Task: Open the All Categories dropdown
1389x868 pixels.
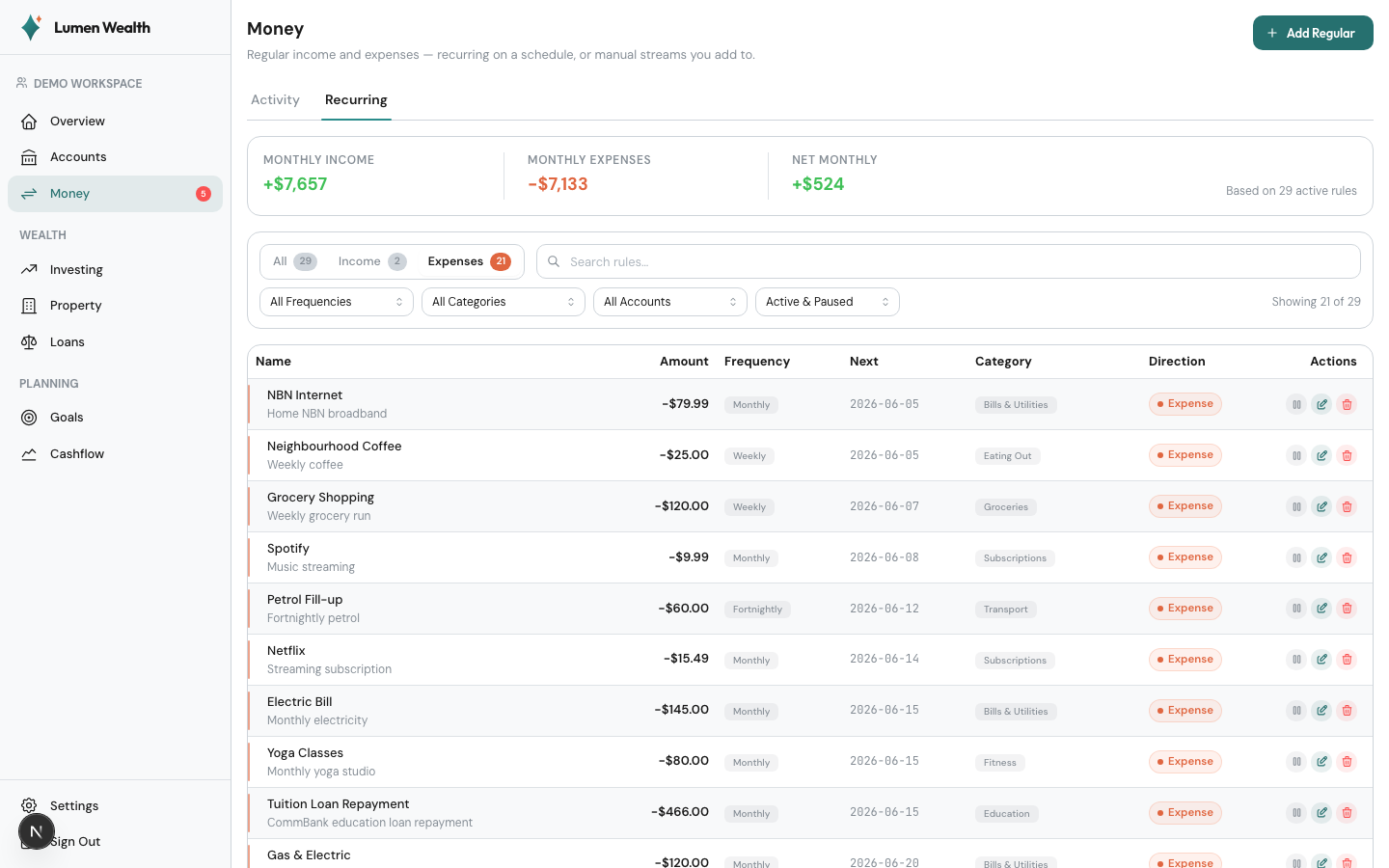Action: [504, 302]
